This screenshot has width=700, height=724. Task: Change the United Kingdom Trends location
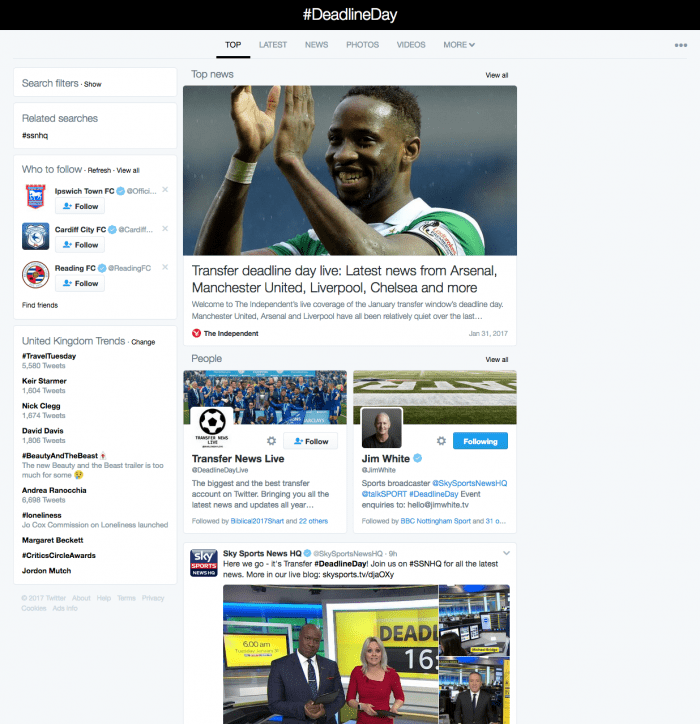coord(143,342)
